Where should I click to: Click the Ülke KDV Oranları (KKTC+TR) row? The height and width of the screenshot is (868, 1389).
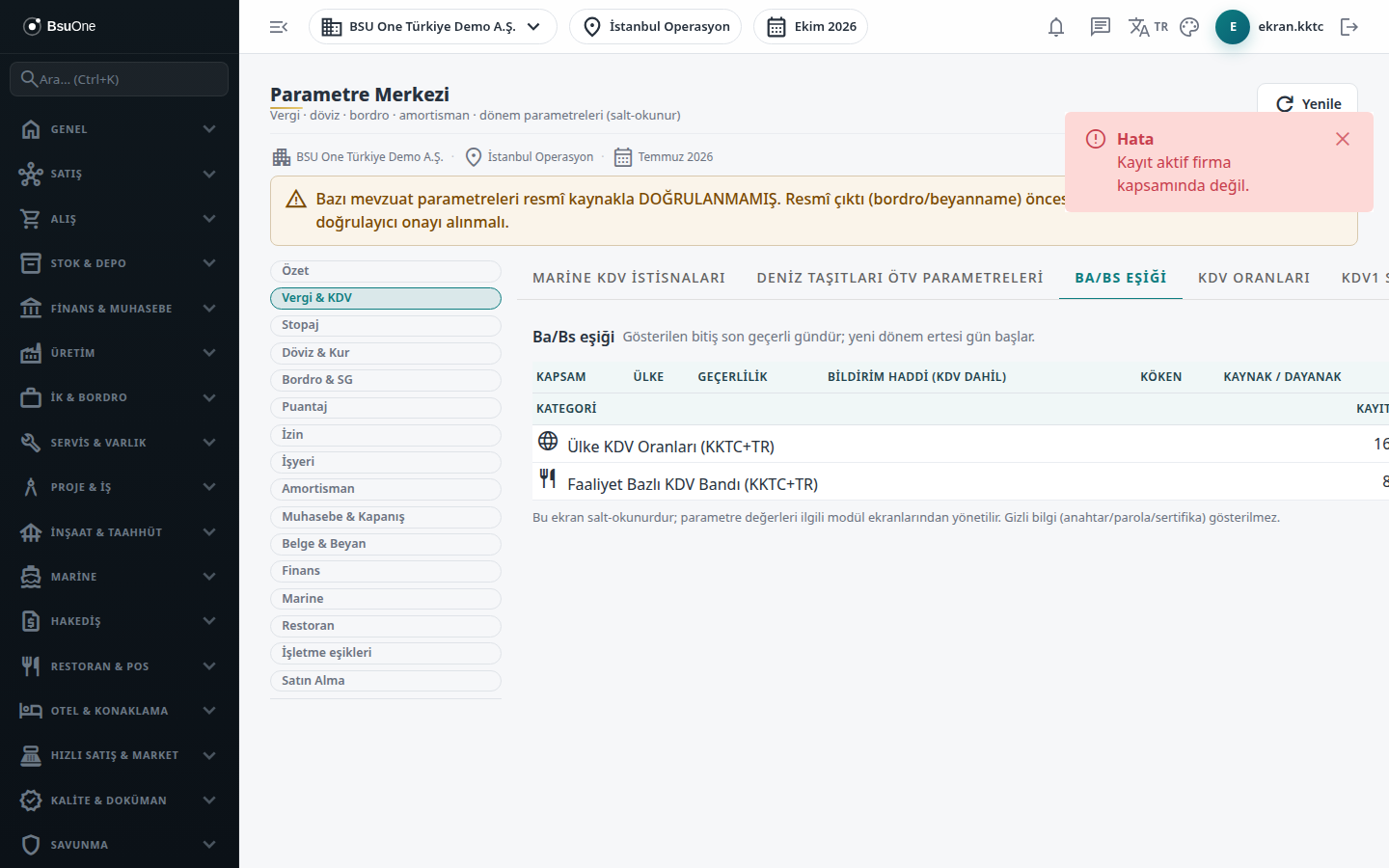(961, 445)
